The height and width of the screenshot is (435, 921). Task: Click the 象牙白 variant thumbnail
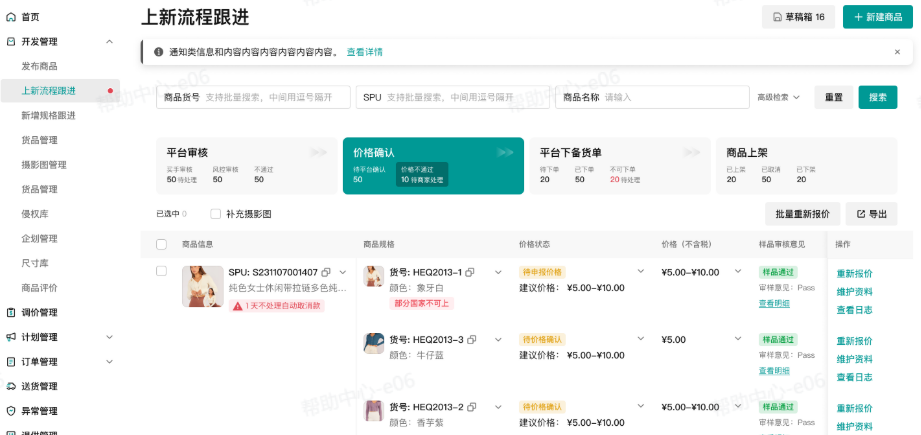(374, 276)
